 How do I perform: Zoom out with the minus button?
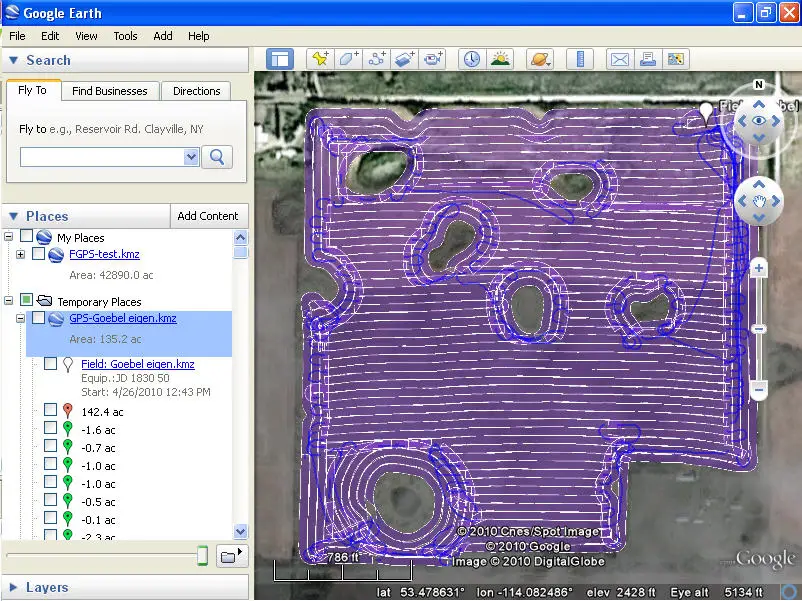[x=759, y=389]
